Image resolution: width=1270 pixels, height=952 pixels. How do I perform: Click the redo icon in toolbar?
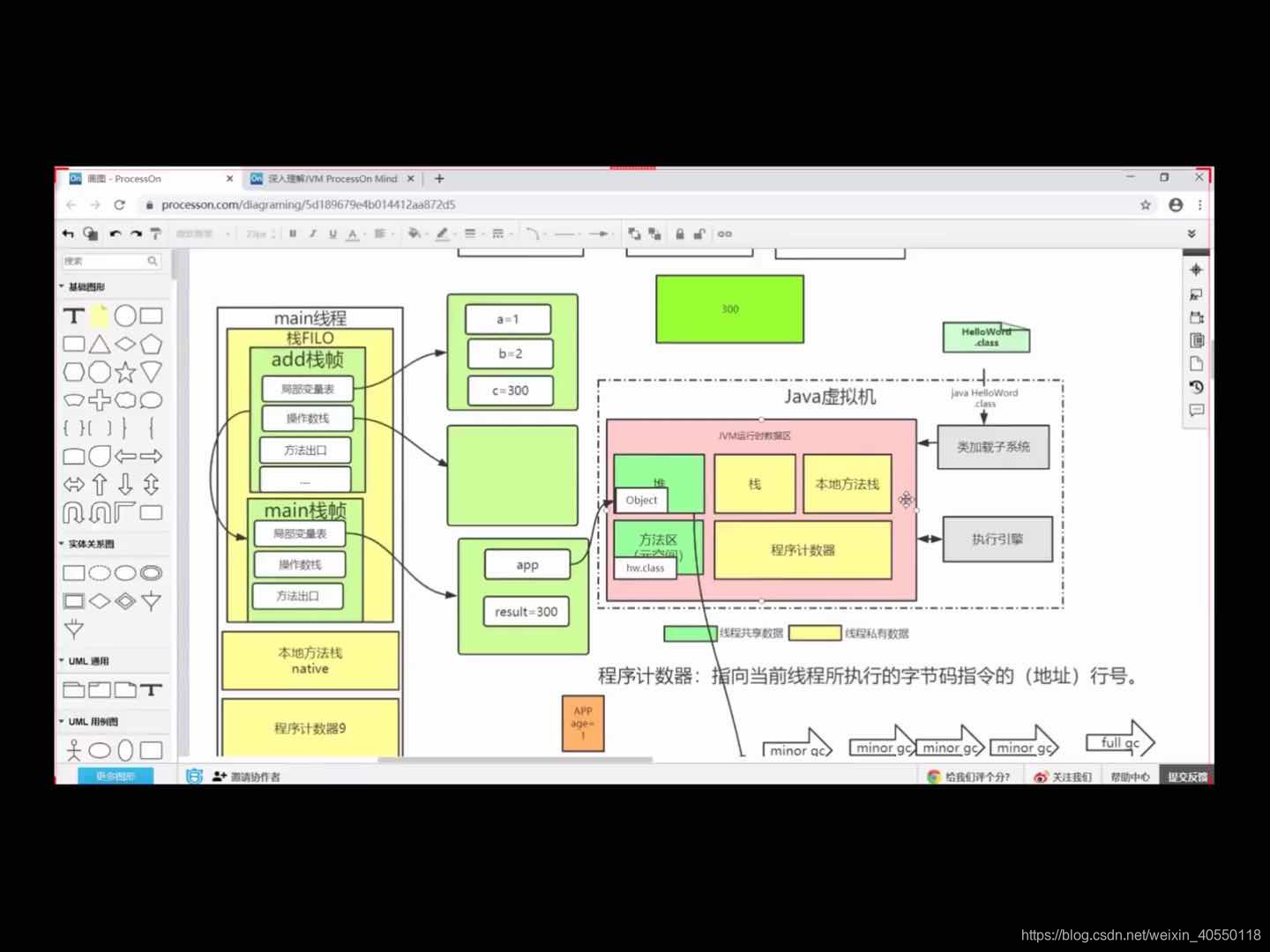[x=136, y=234]
